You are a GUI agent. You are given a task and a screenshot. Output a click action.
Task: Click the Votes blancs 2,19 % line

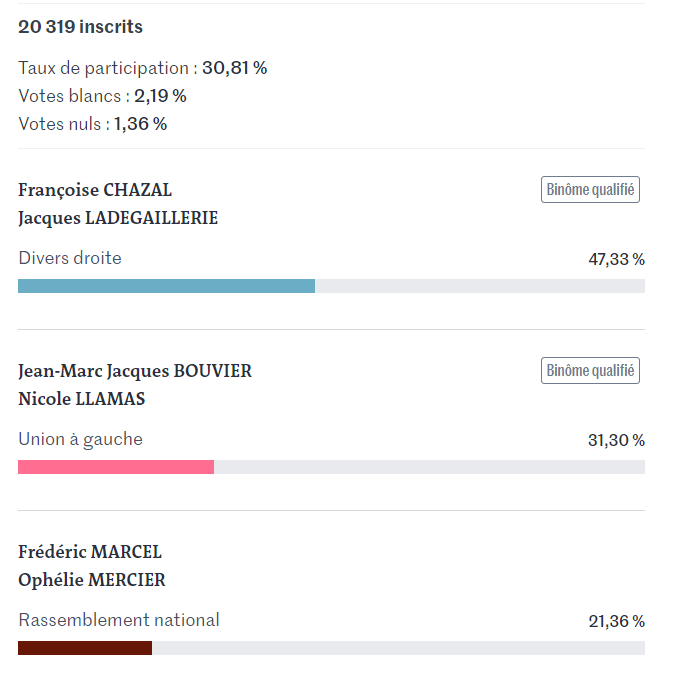point(103,96)
